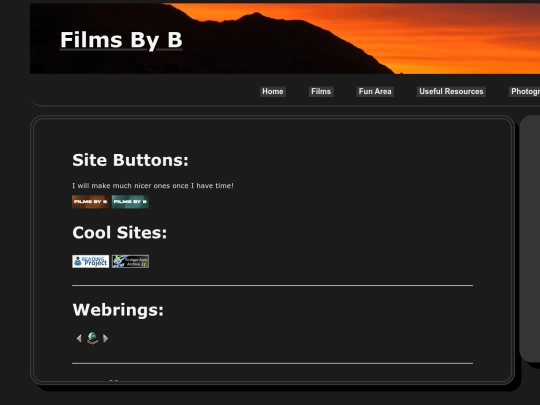540x405 pixels.
Task: Open the webring globe icon
Action: (x=92, y=338)
